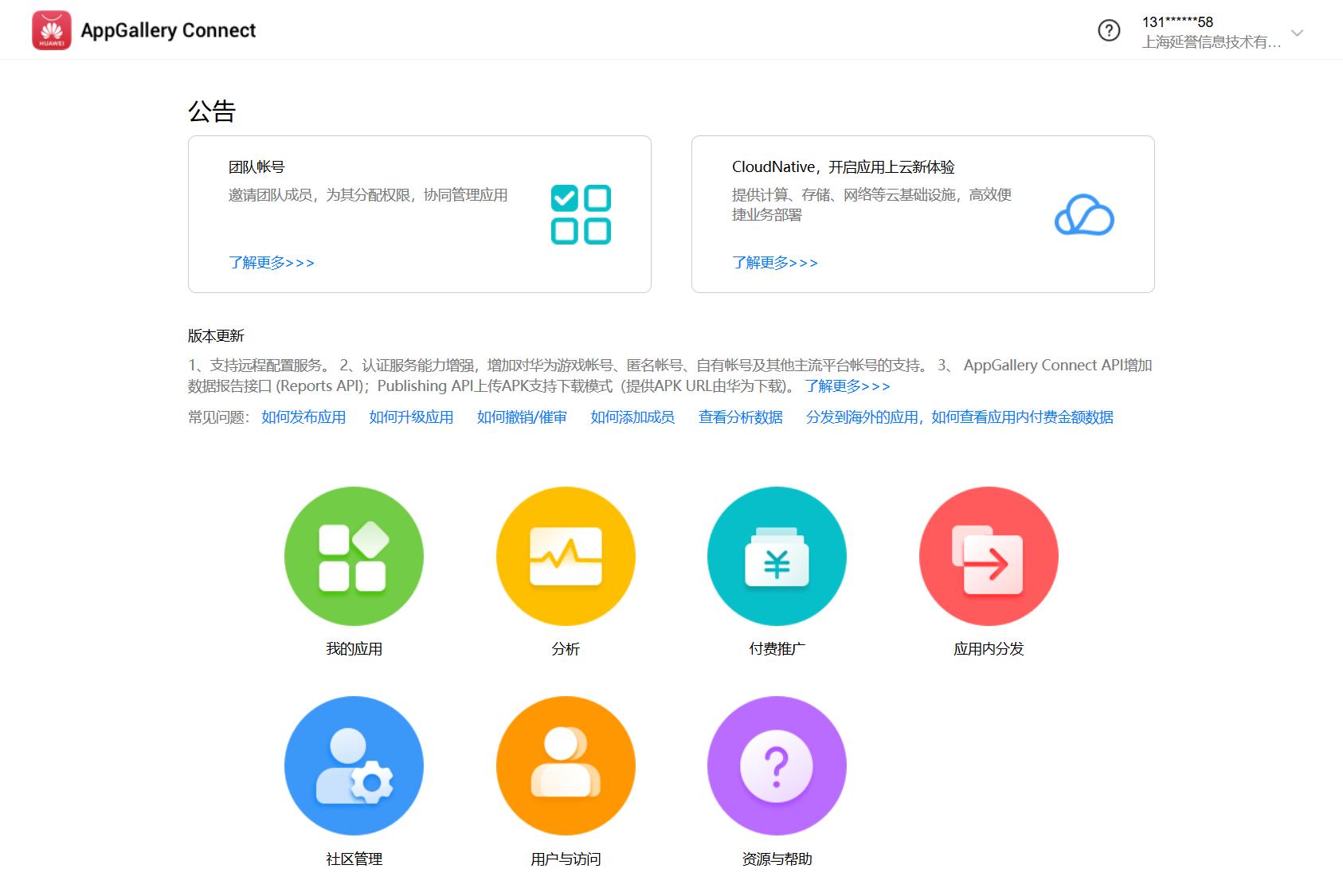Click the 社区管理 label text
Image resolution: width=1343 pixels, height=896 pixels.
tap(354, 859)
